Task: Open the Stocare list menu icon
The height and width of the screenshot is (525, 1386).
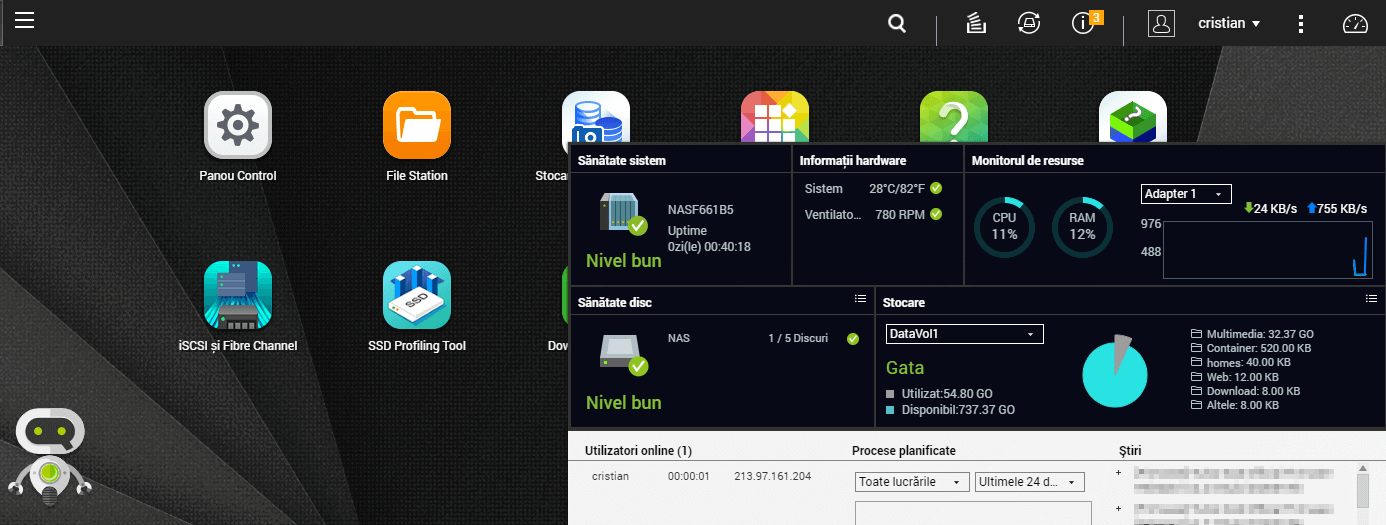Action: pos(1372,299)
